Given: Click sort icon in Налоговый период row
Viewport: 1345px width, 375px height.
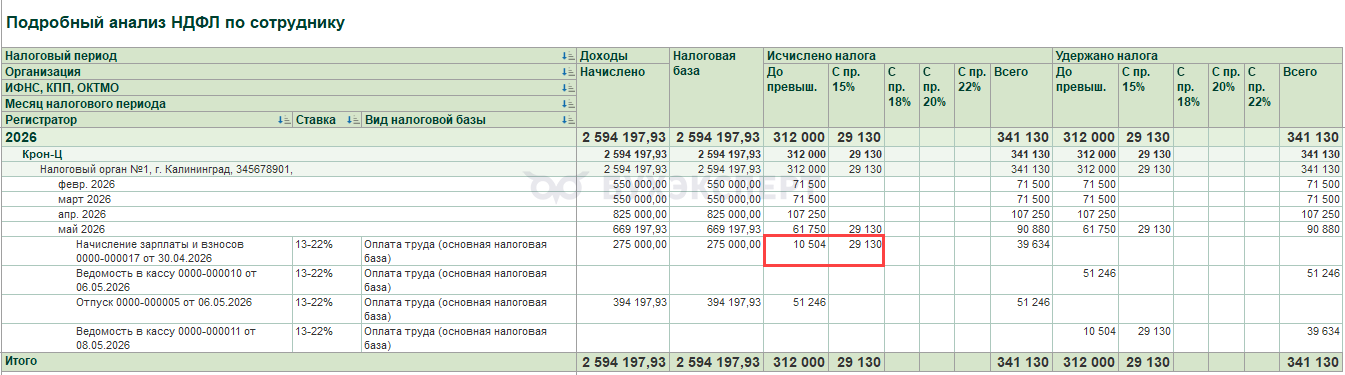Looking at the screenshot, I should [x=568, y=56].
